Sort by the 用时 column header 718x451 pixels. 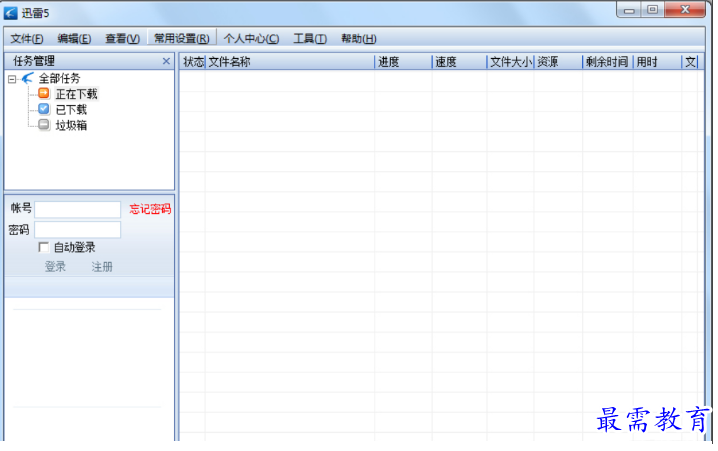click(x=658, y=62)
